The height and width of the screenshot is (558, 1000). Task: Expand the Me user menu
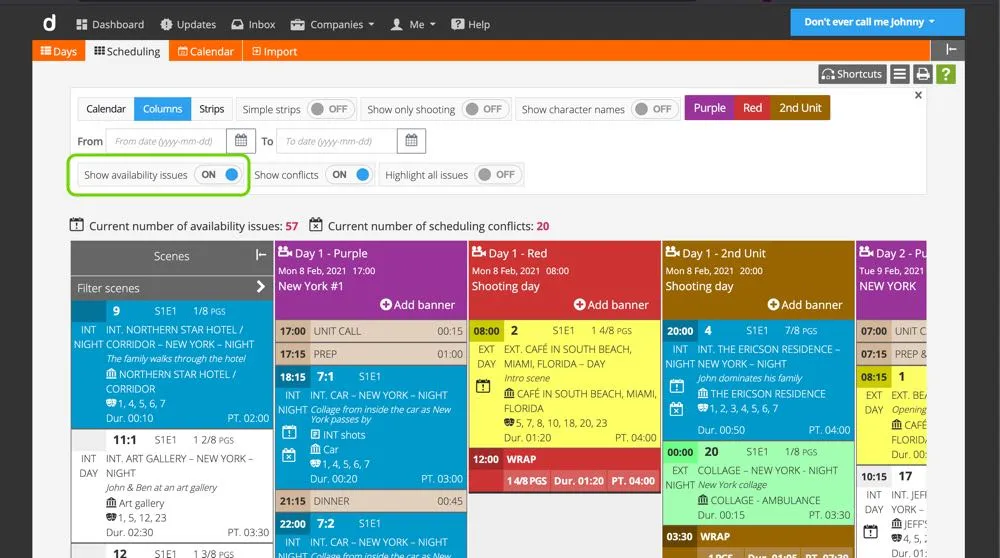(x=413, y=24)
